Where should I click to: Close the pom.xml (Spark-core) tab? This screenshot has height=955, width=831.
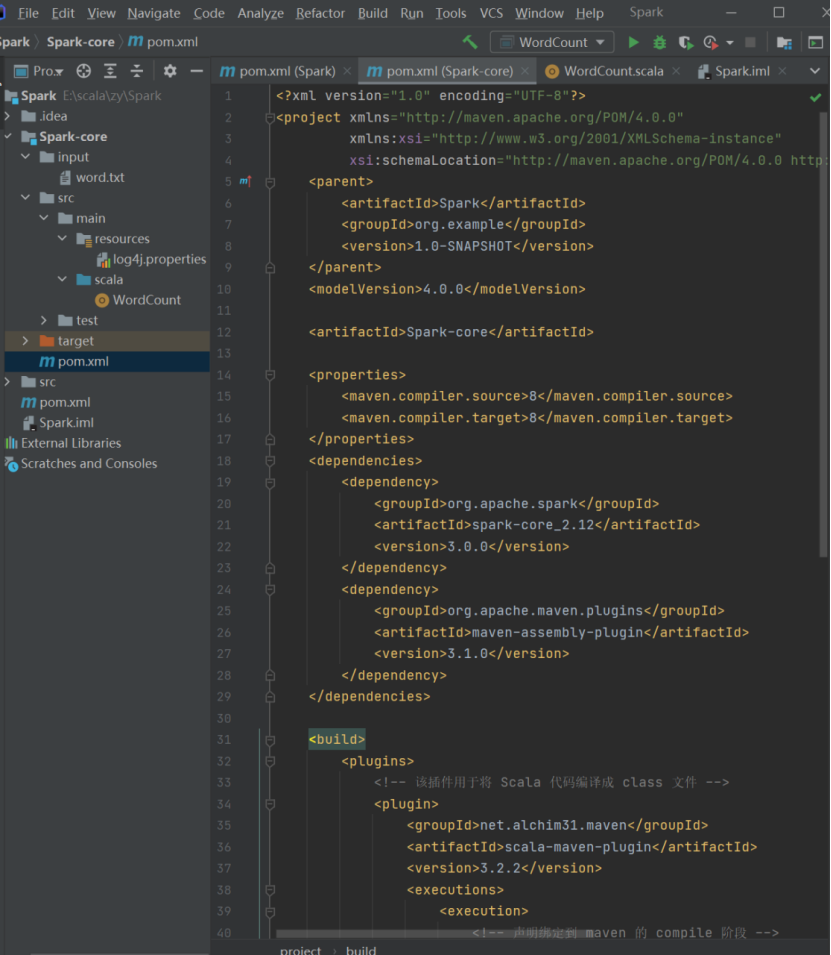525,71
